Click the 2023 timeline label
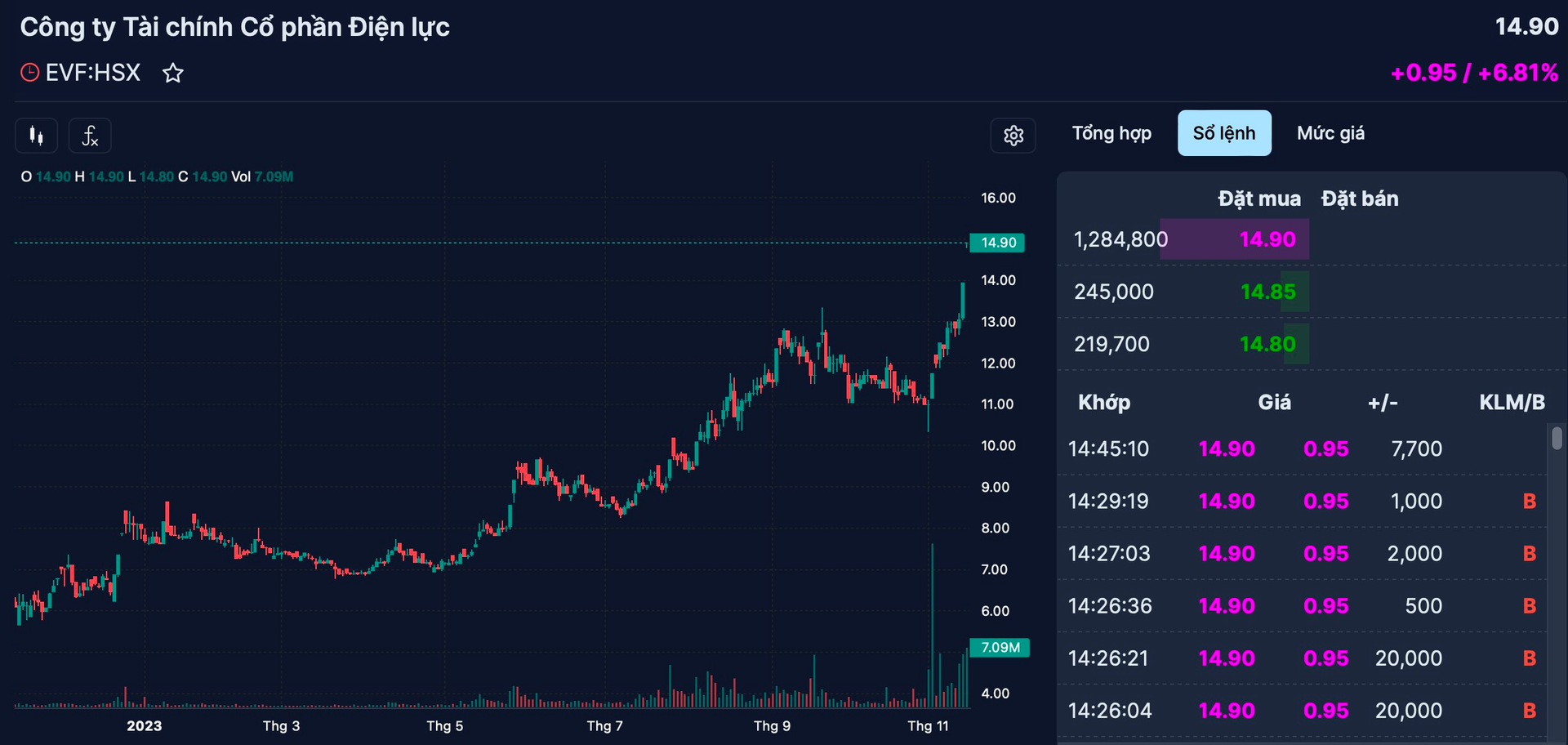The width and height of the screenshot is (1568, 745). coord(145,726)
